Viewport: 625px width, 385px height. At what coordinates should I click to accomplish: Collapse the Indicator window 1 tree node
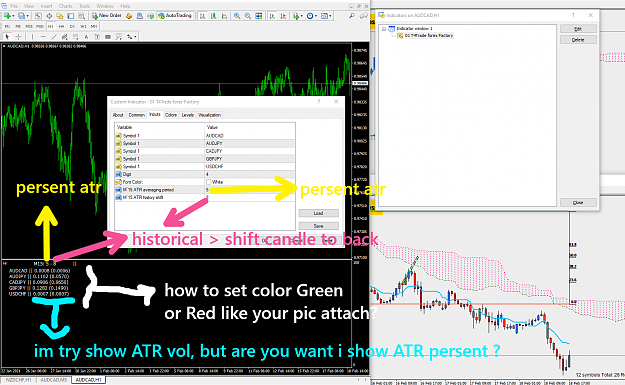coord(384,29)
